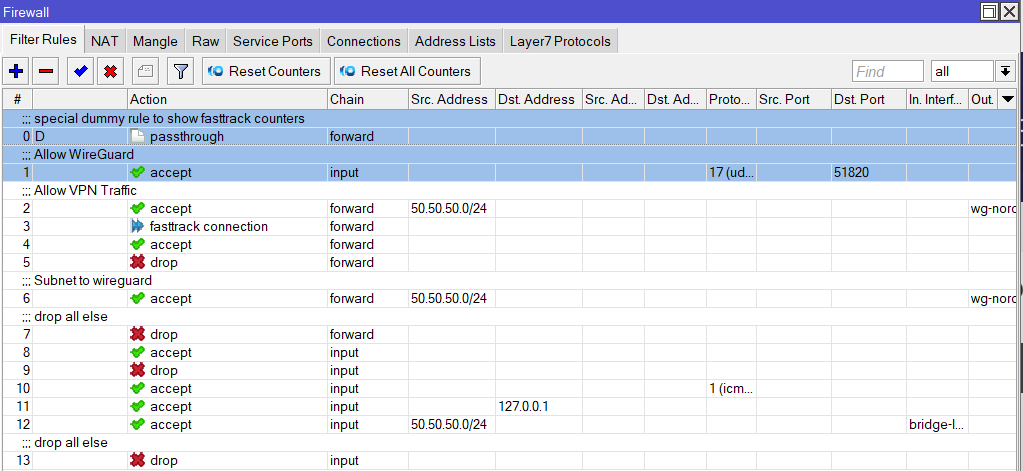Select the 'Allow VPN Traffic' comment row
1023x471 pixels.
(509, 190)
